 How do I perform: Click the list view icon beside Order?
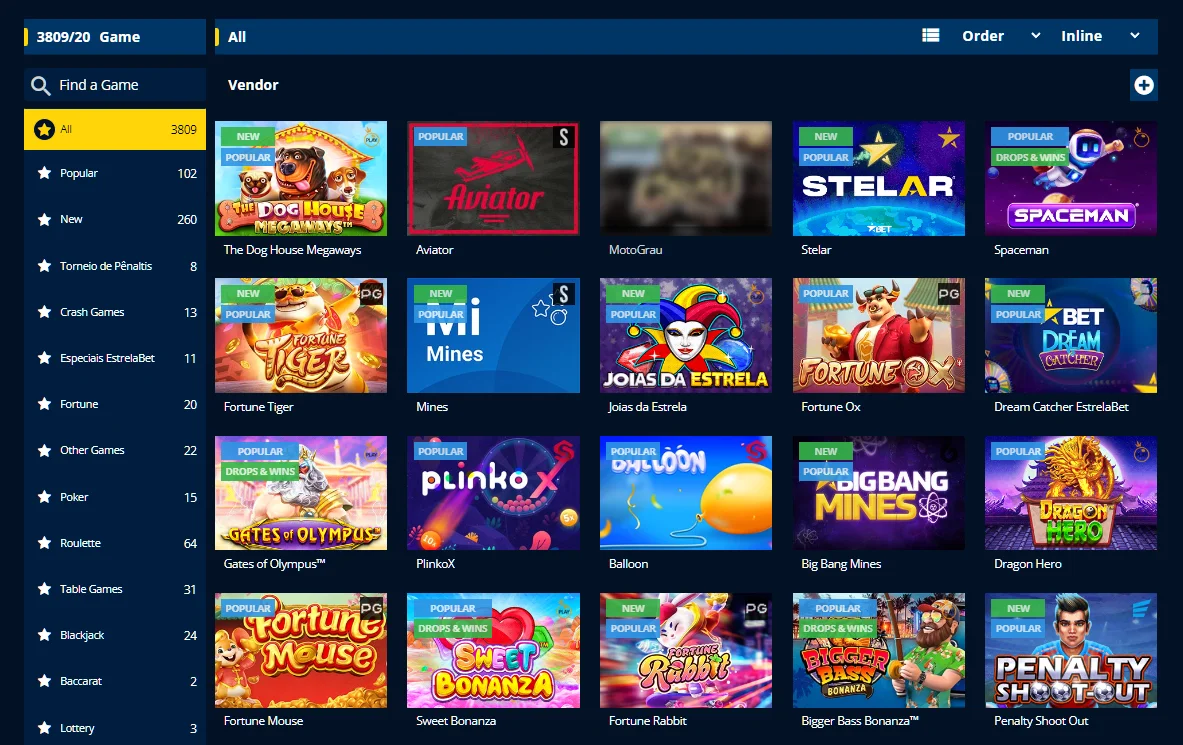[931, 35]
